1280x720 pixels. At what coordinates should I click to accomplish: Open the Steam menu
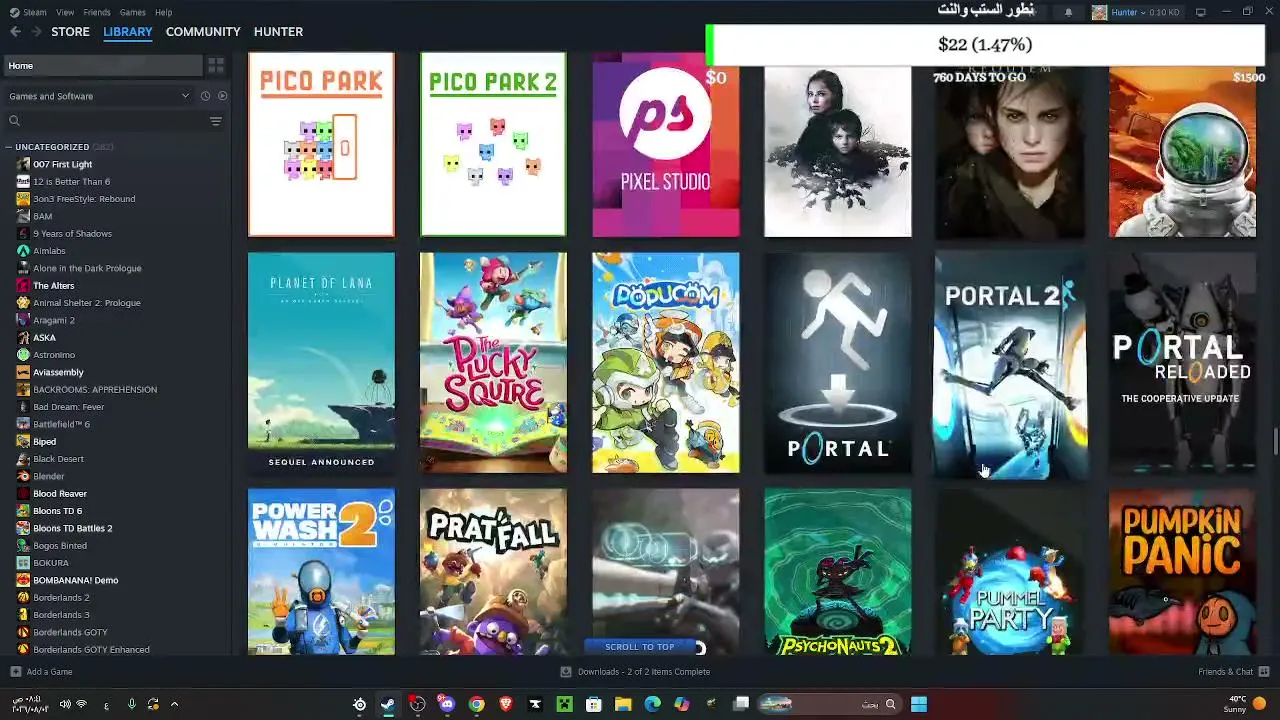35,12
